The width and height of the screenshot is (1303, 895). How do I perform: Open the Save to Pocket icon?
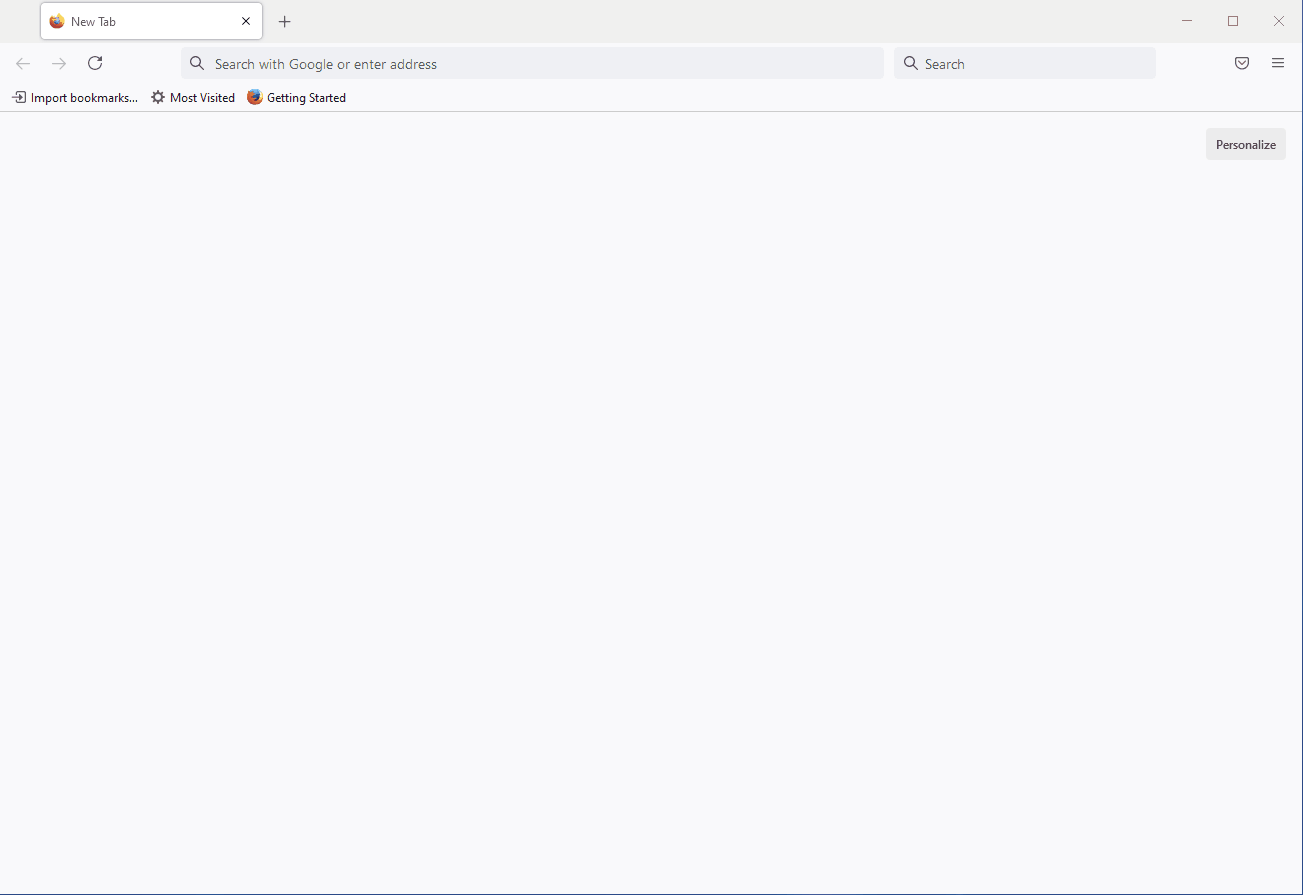[x=1241, y=63]
